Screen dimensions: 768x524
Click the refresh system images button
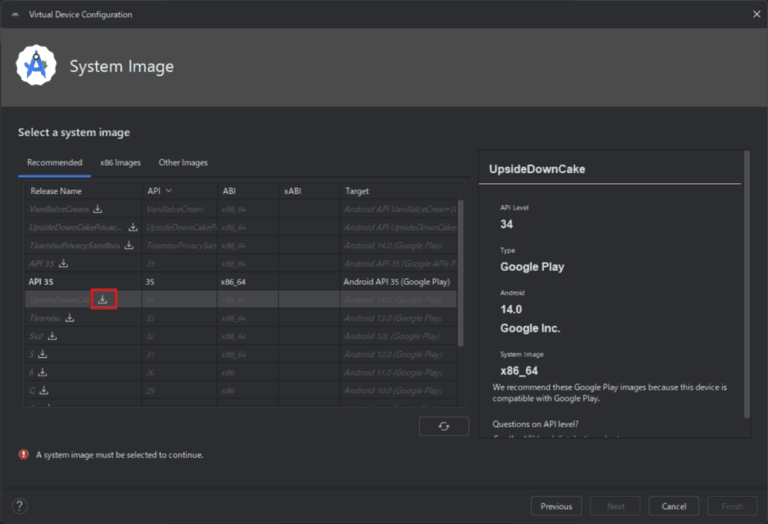pyautogui.click(x=444, y=426)
